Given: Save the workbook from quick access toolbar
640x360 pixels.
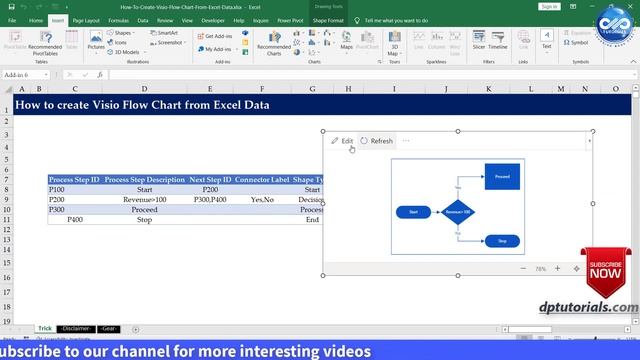Looking at the screenshot, I should [11, 7].
